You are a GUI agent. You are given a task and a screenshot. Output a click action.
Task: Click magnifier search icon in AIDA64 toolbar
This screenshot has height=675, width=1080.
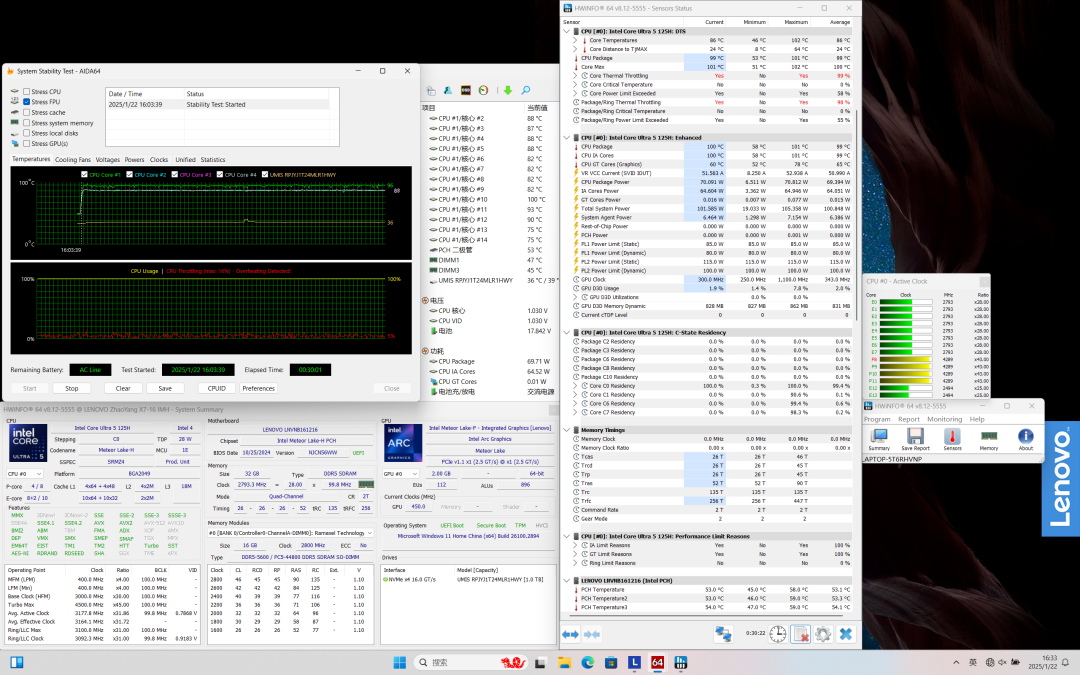click(x=526, y=90)
